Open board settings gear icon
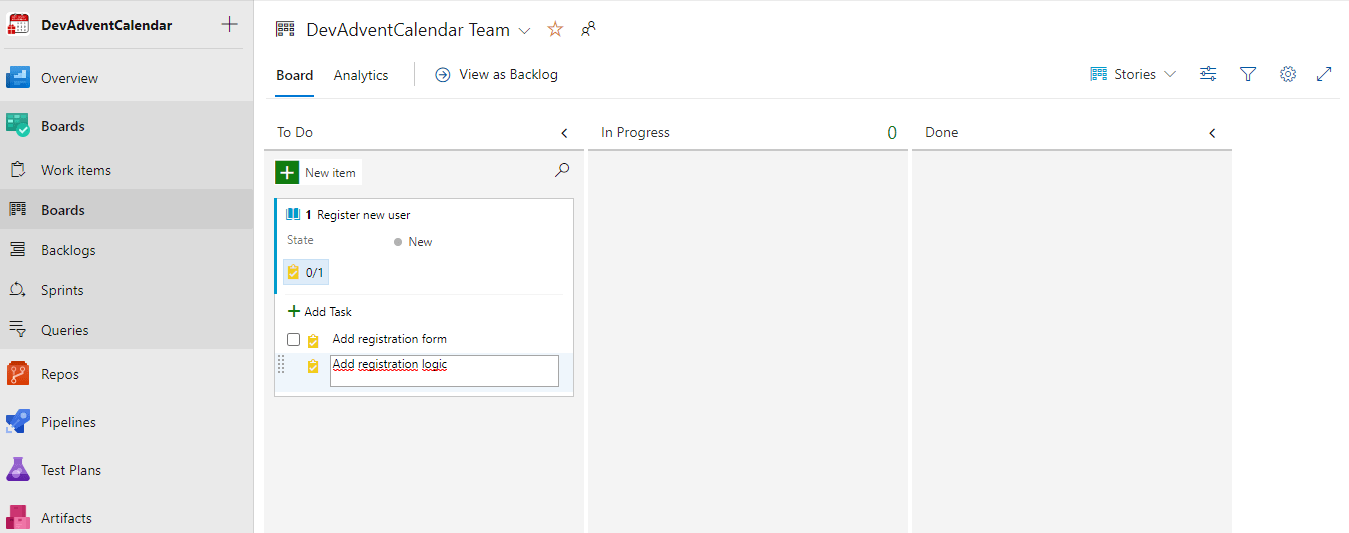Screen dimensions: 1349x533 click(x=1288, y=74)
